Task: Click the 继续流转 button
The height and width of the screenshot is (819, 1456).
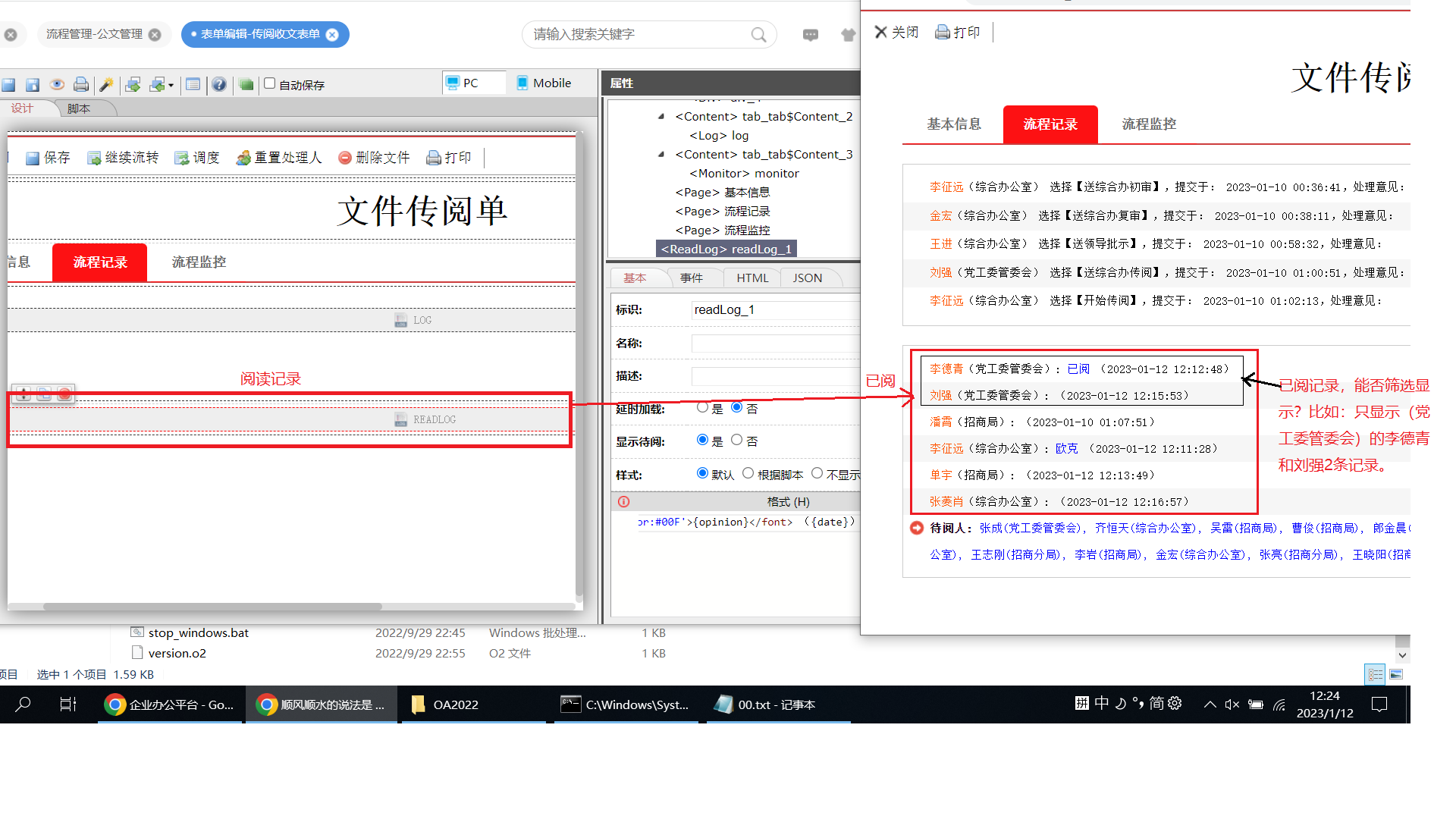Action: [x=123, y=157]
